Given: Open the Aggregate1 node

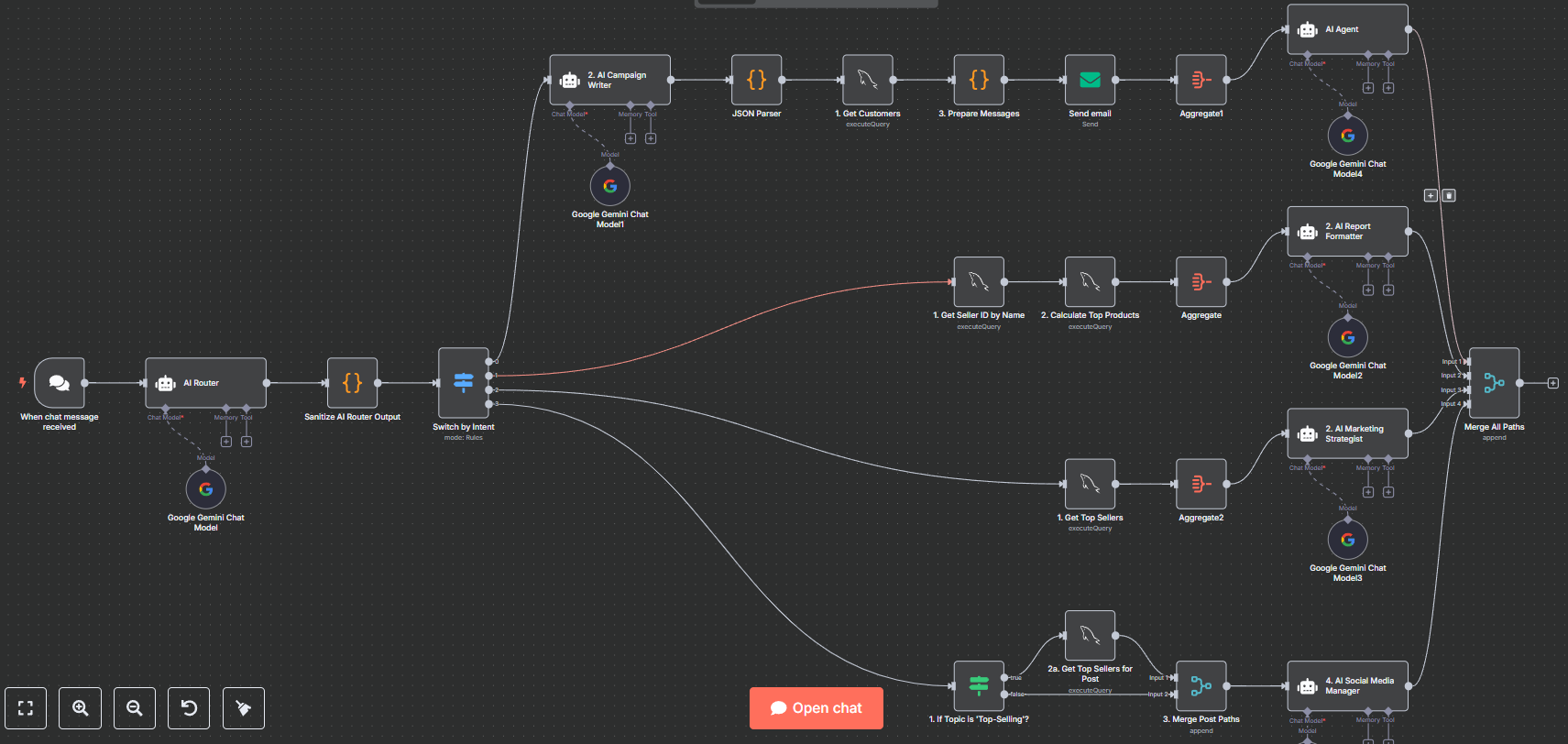Looking at the screenshot, I should point(1201,80).
